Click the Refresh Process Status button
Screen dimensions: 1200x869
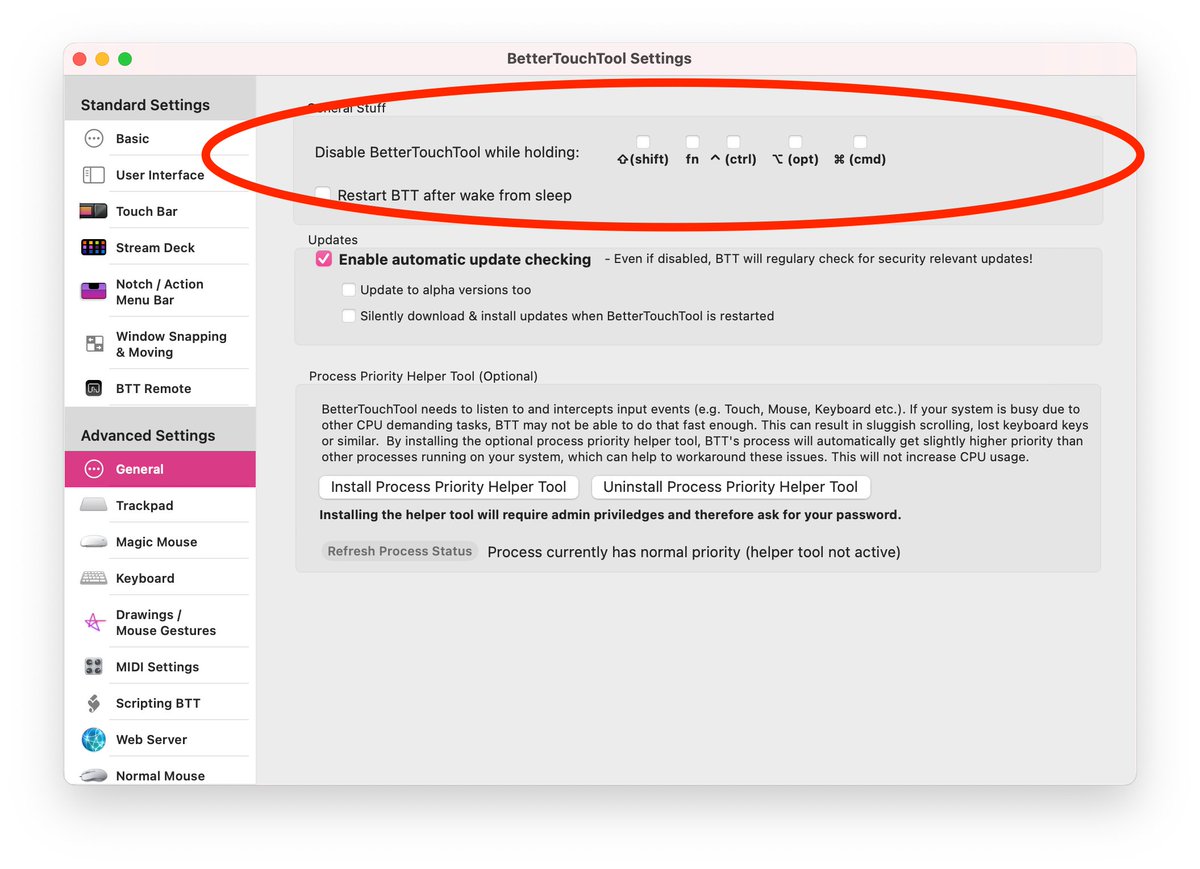400,551
